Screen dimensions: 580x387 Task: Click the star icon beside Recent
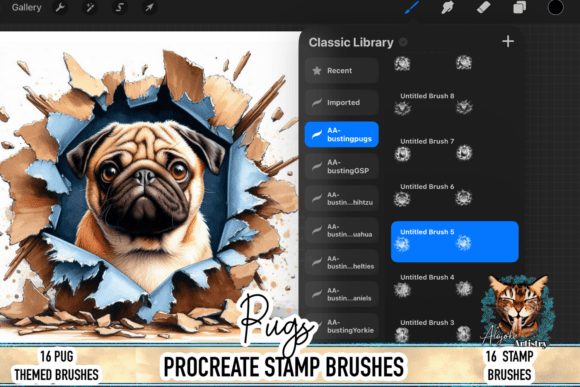[x=317, y=70]
